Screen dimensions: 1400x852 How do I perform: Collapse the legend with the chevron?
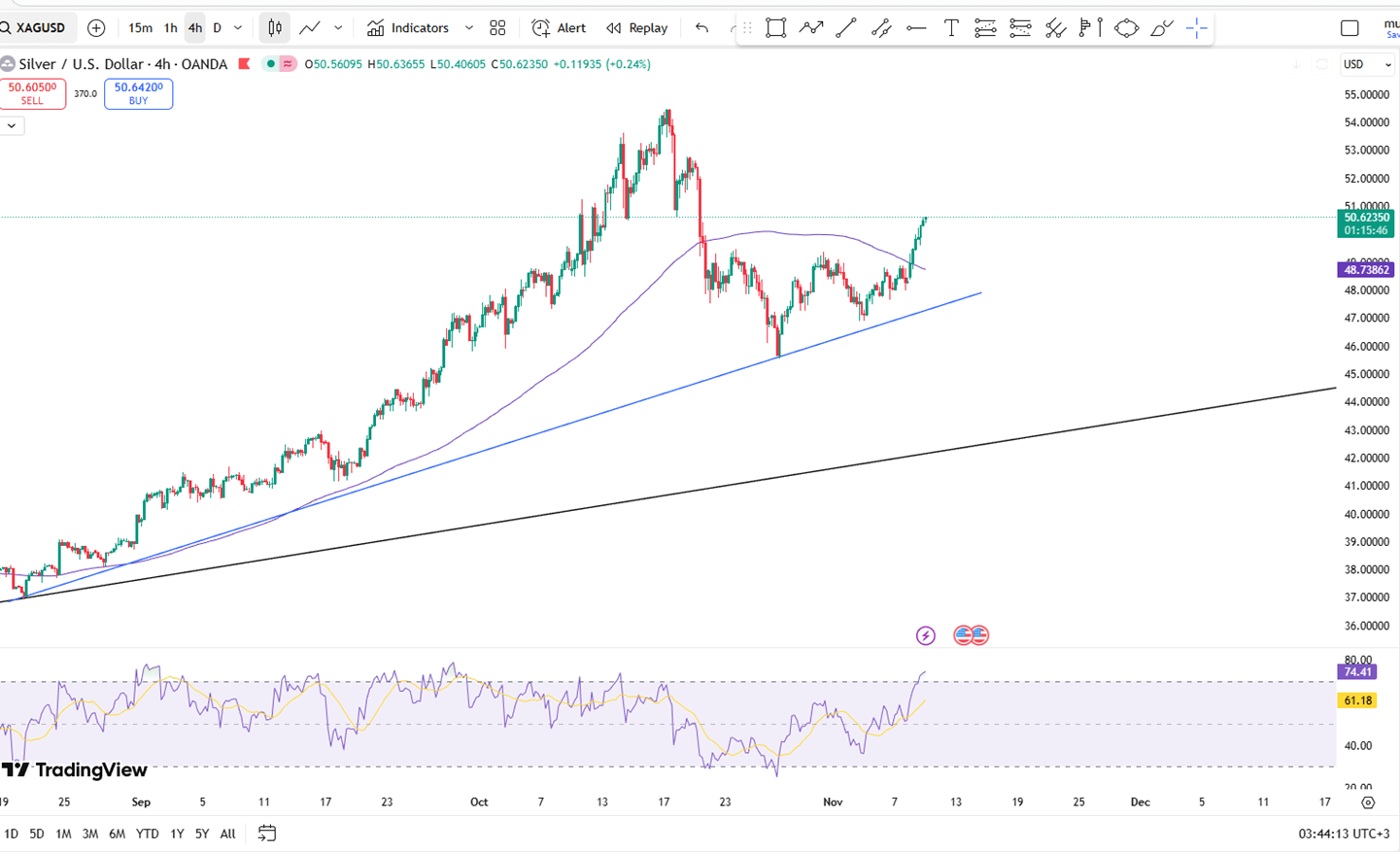(x=12, y=125)
